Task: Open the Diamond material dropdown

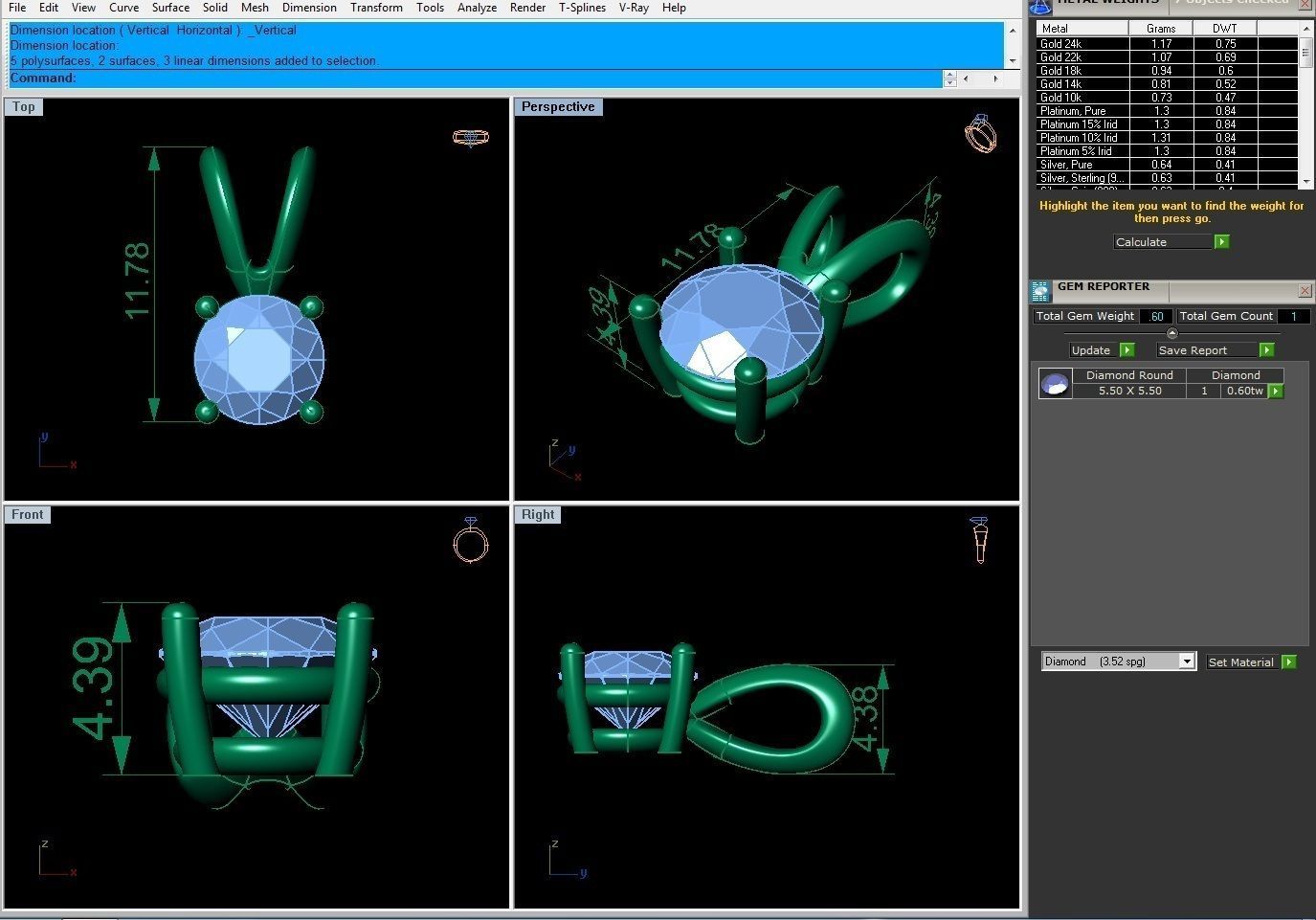Action: click(1187, 662)
